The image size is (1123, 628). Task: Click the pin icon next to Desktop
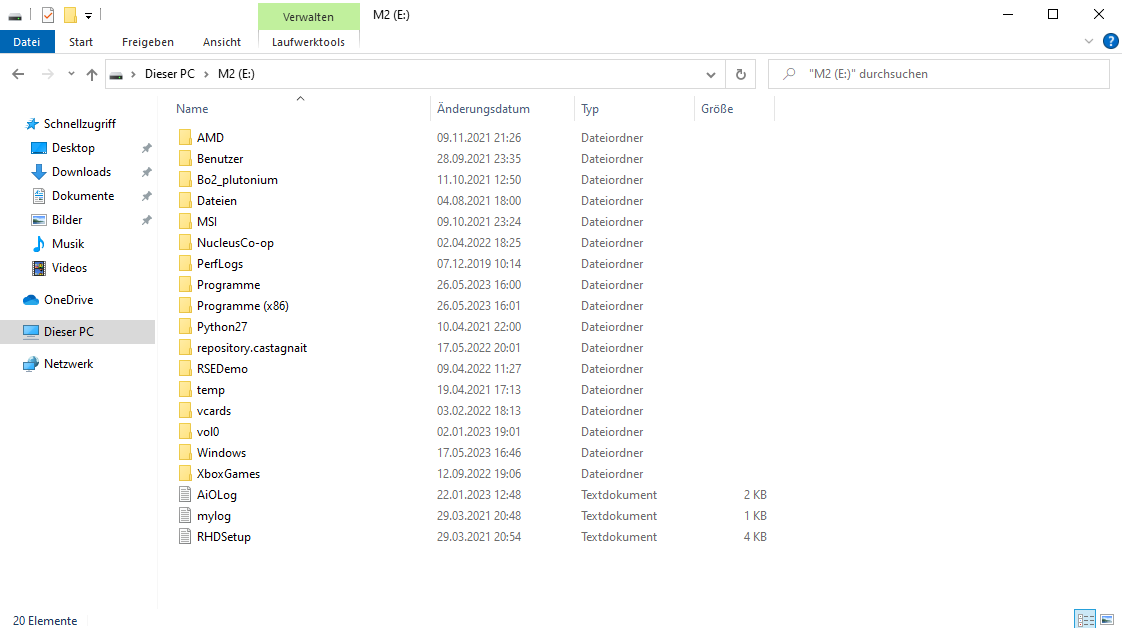point(146,148)
